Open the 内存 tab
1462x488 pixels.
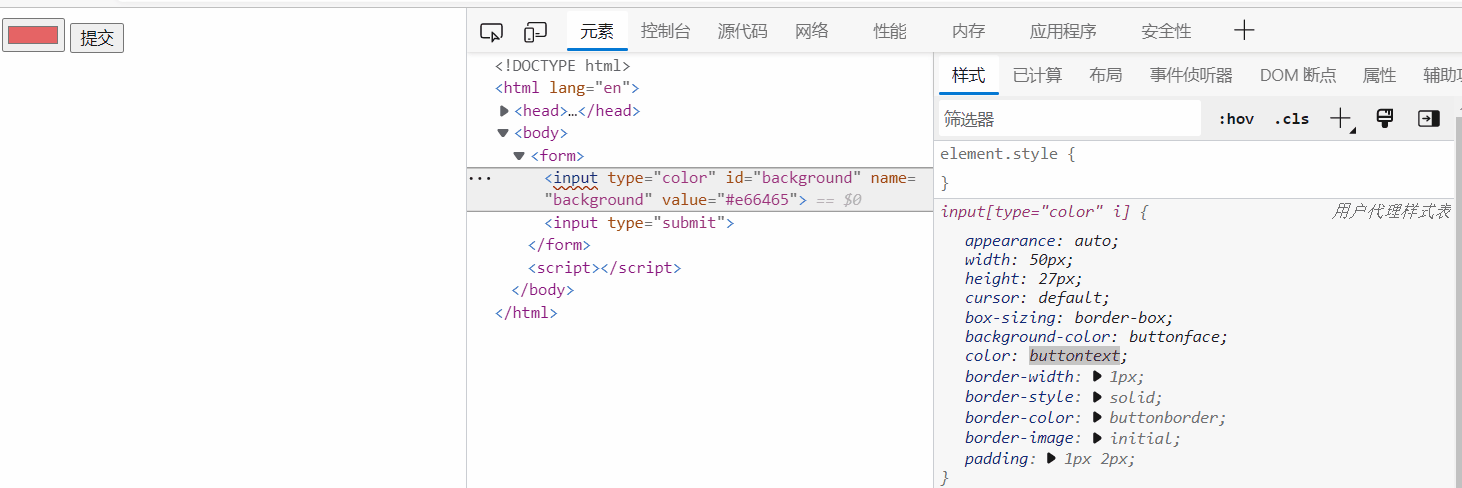[968, 31]
